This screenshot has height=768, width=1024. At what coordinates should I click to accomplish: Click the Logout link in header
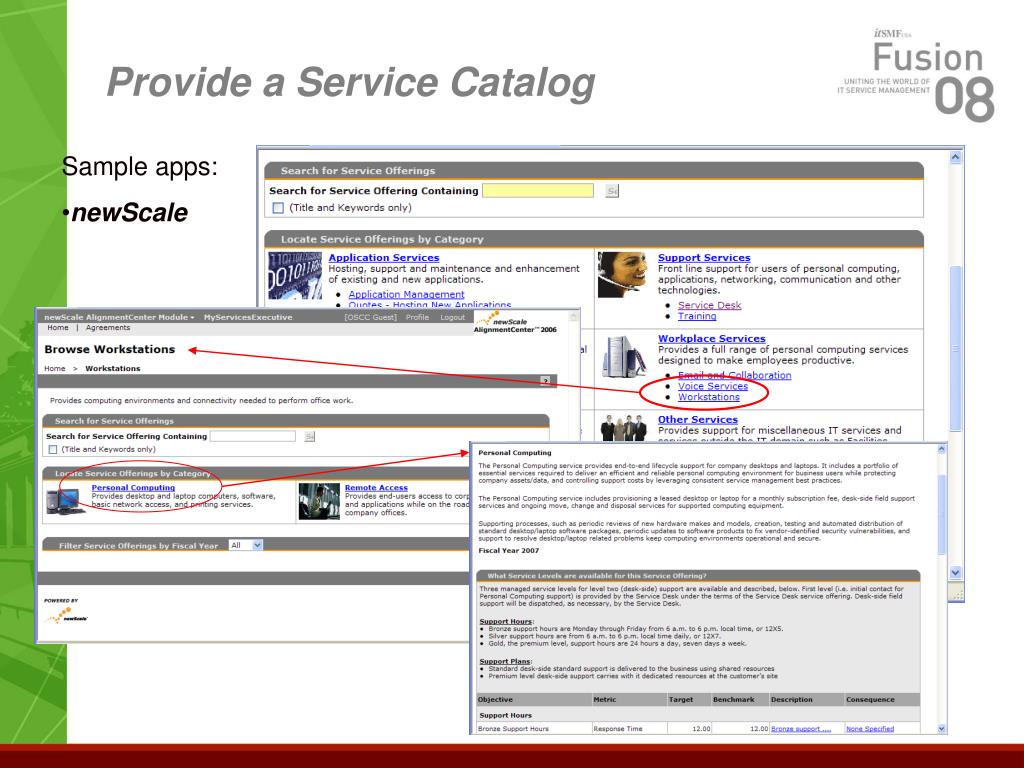click(x=453, y=317)
